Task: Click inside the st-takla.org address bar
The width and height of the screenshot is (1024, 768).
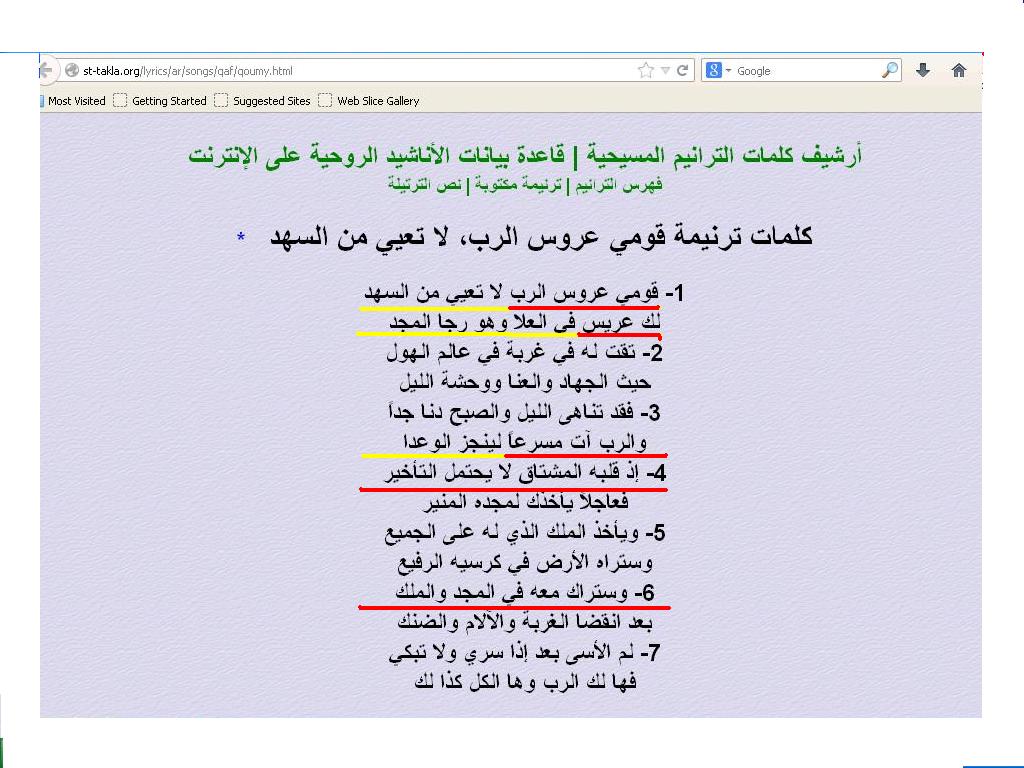Action: 350,71
